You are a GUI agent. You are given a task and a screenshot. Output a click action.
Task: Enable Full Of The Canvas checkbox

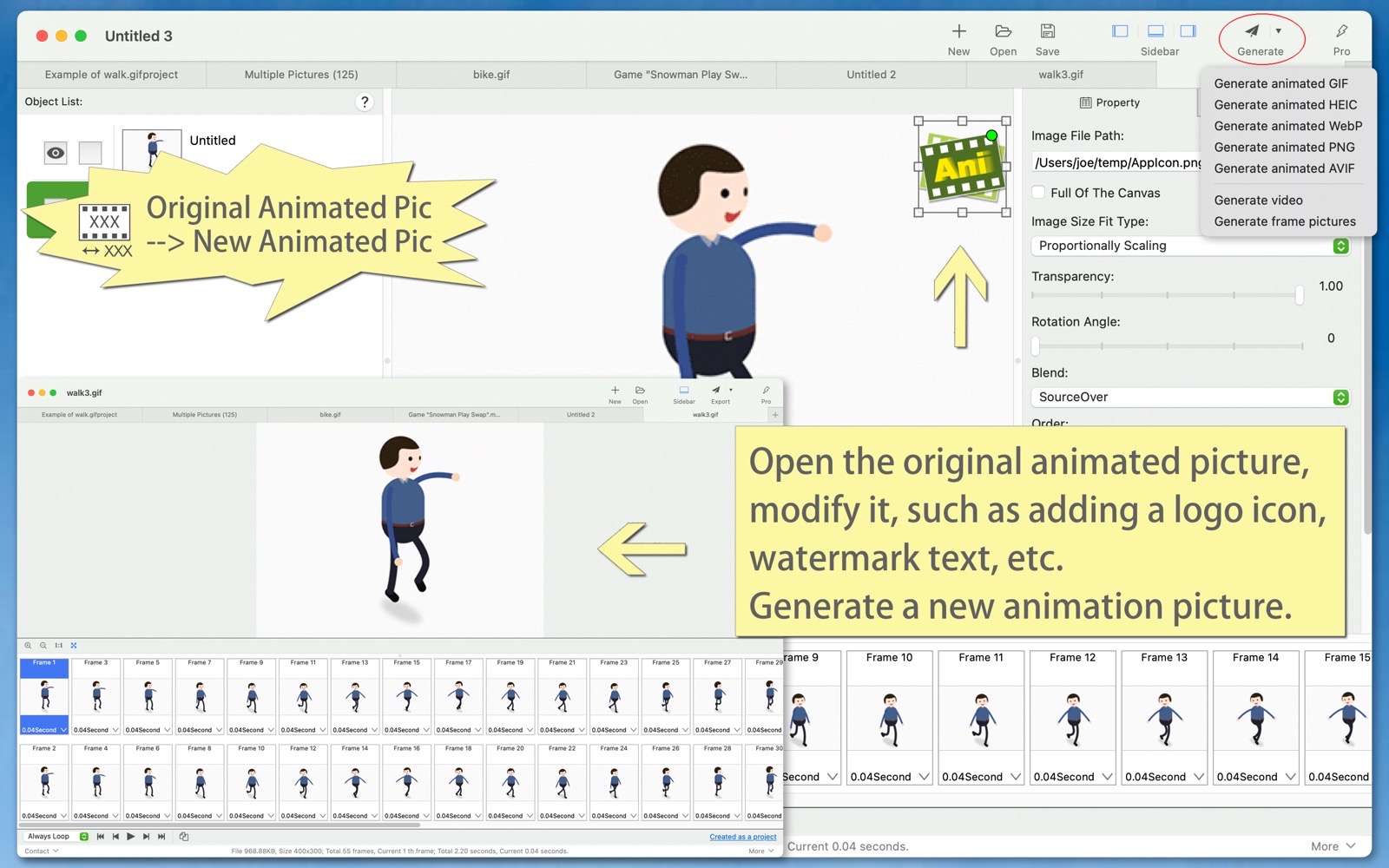[1038, 193]
